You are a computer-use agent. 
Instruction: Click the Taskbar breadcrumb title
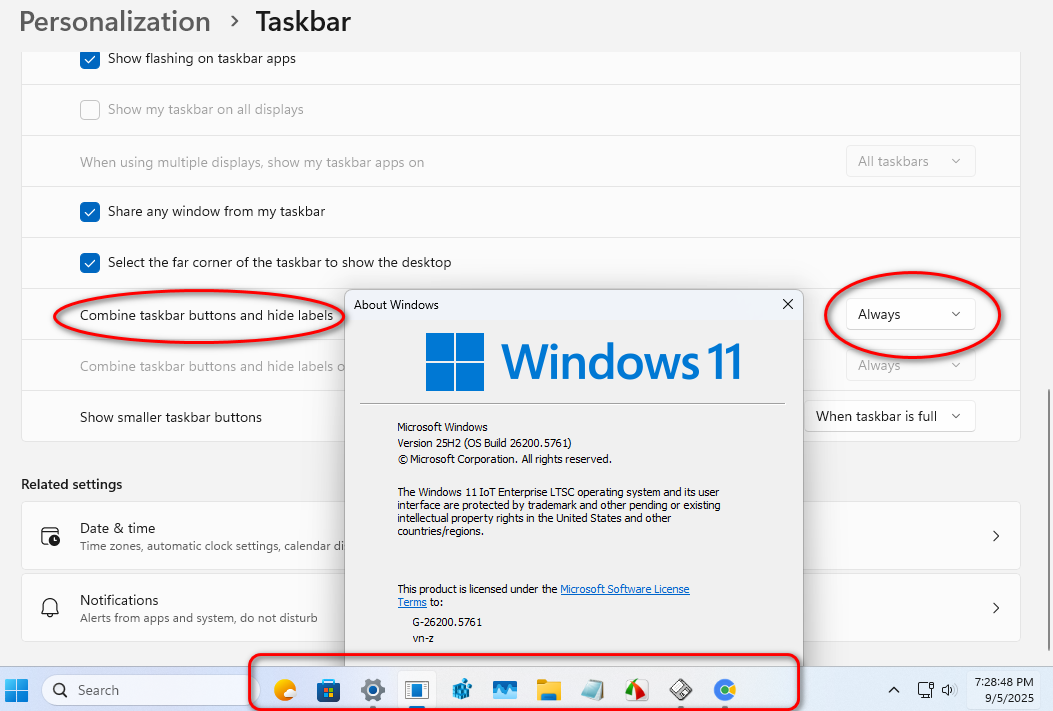(303, 21)
